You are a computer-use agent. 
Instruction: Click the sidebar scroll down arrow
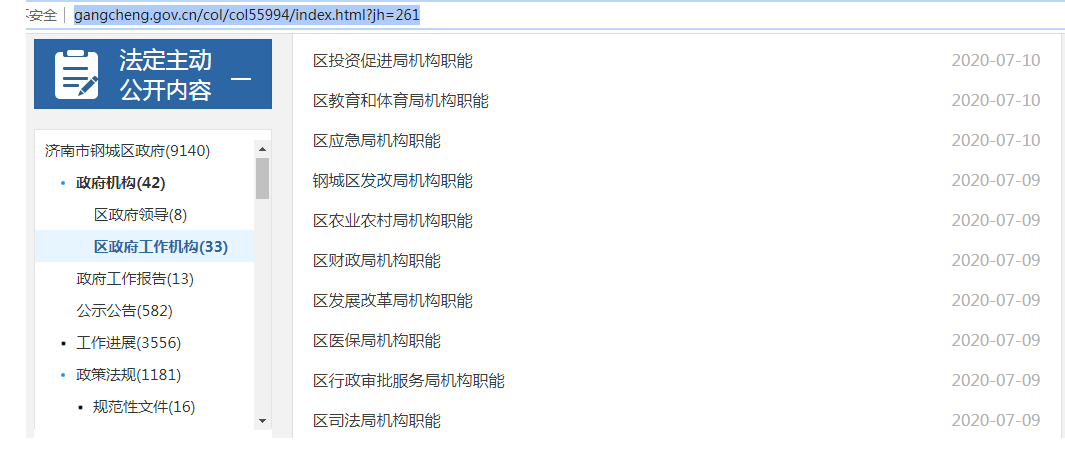[263, 422]
